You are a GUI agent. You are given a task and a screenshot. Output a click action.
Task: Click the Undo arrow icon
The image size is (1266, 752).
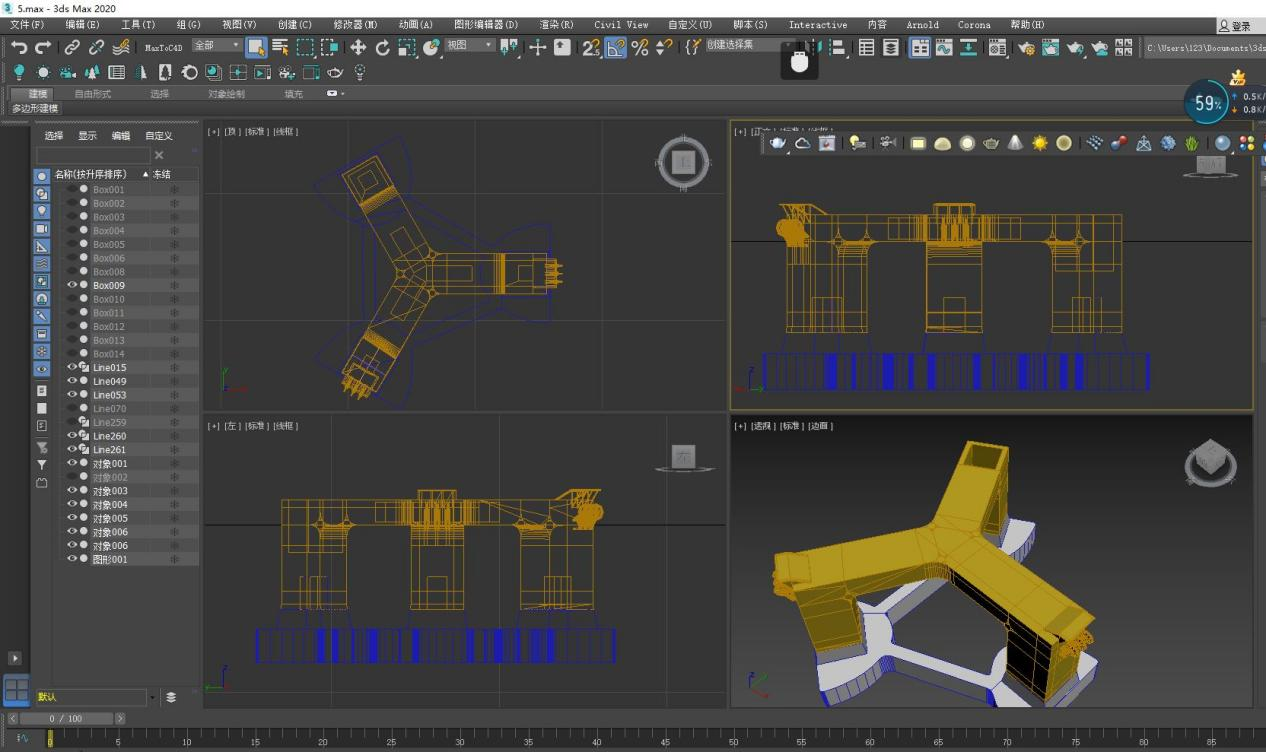tap(19, 47)
